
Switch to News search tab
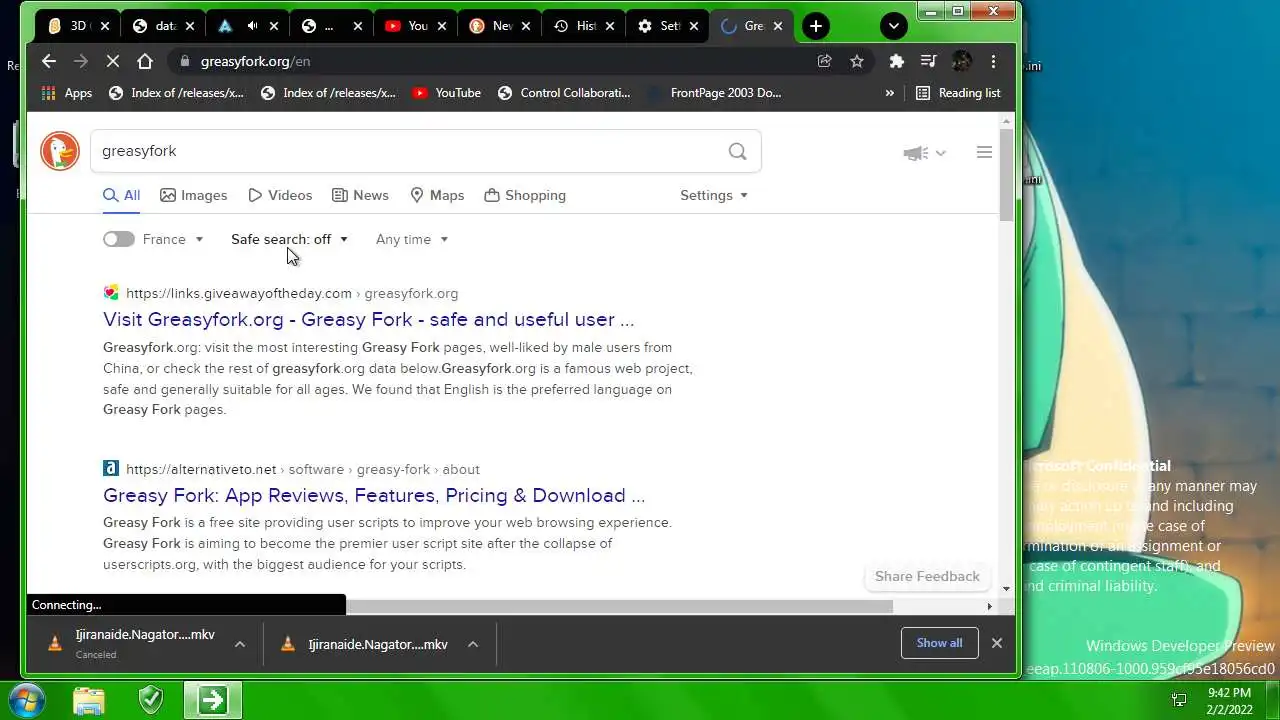pyautogui.click(x=360, y=195)
